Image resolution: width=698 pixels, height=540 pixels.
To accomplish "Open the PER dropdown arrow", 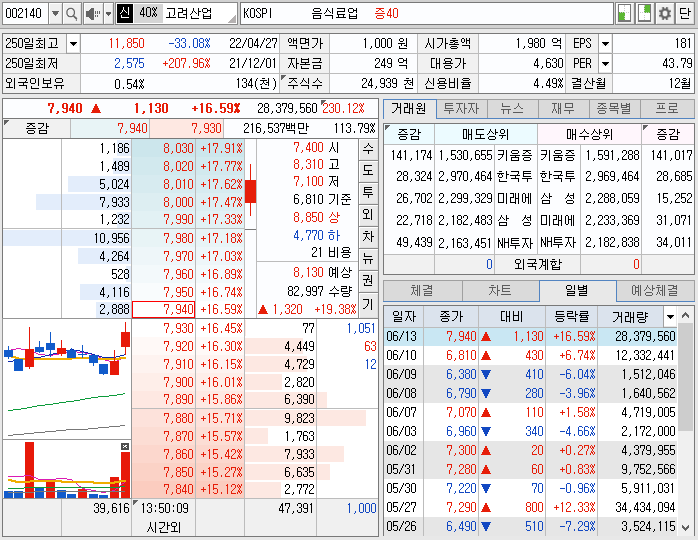I will (605, 64).
